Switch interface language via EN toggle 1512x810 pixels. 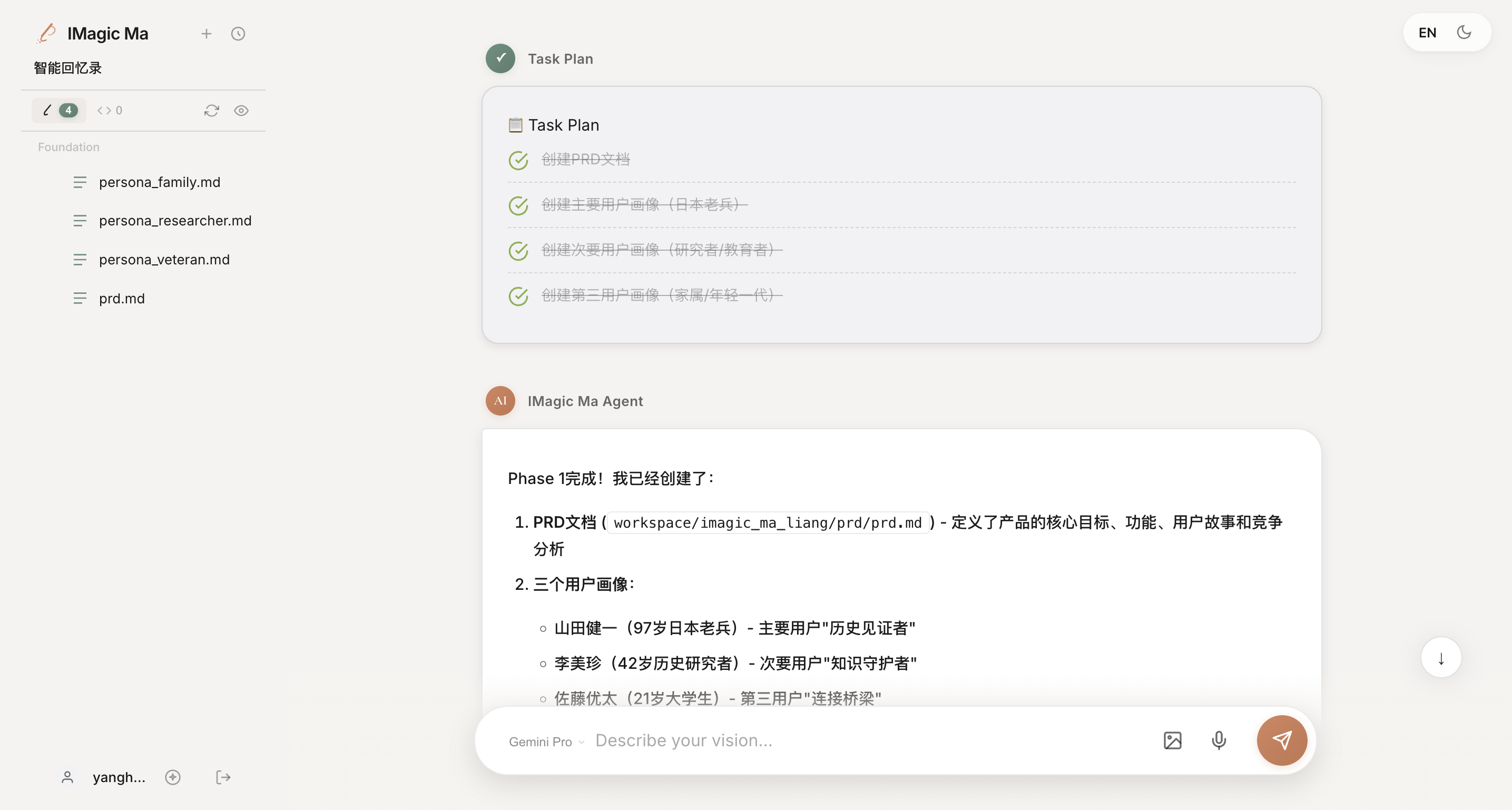(x=1428, y=32)
